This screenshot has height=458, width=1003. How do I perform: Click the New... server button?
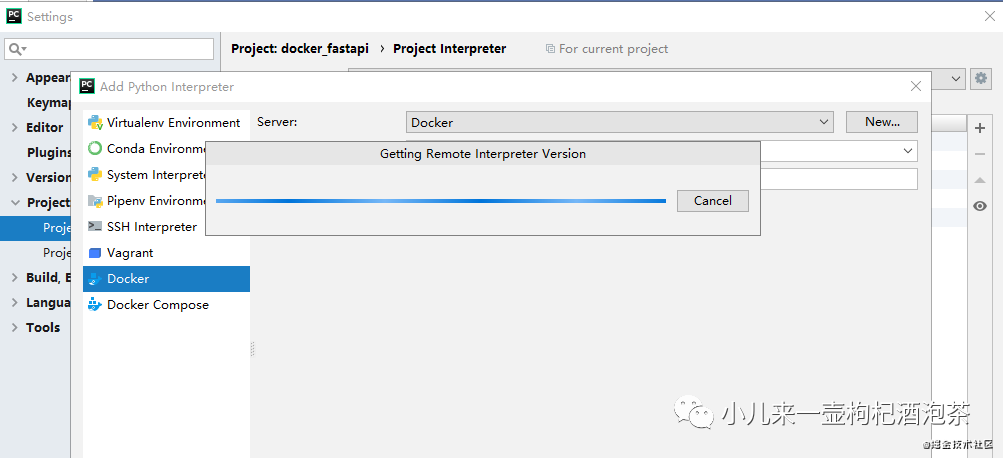[x=882, y=122]
